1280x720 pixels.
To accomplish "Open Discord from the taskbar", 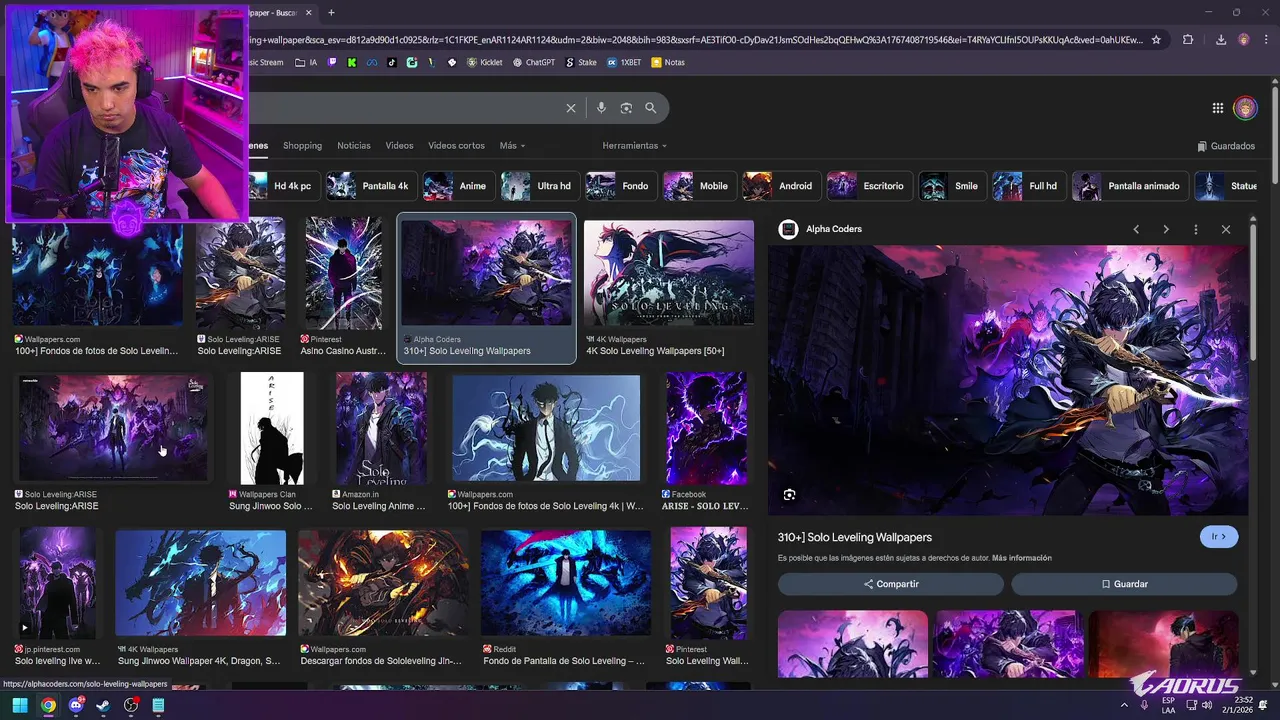I will pos(76,705).
